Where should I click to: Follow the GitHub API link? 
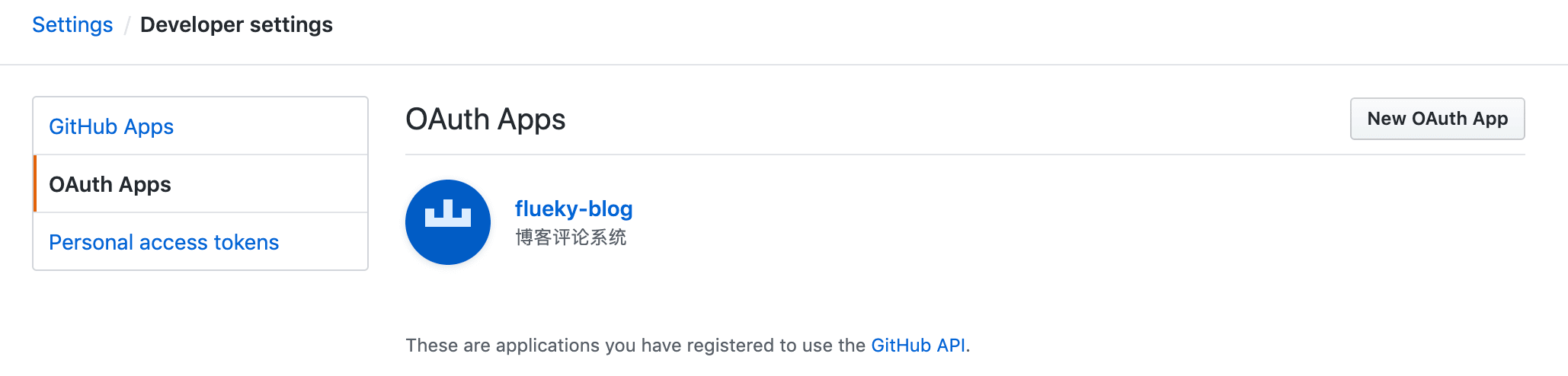tap(917, 346)
